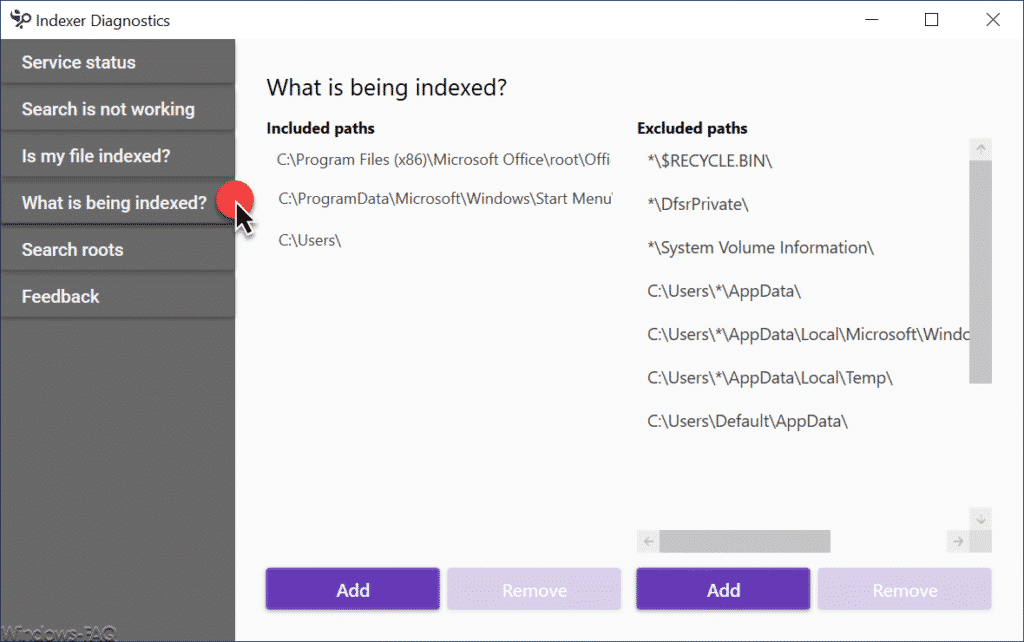Open the Search roots section
Viewport: 1024px width, 642px height.
tap(118, 249)
